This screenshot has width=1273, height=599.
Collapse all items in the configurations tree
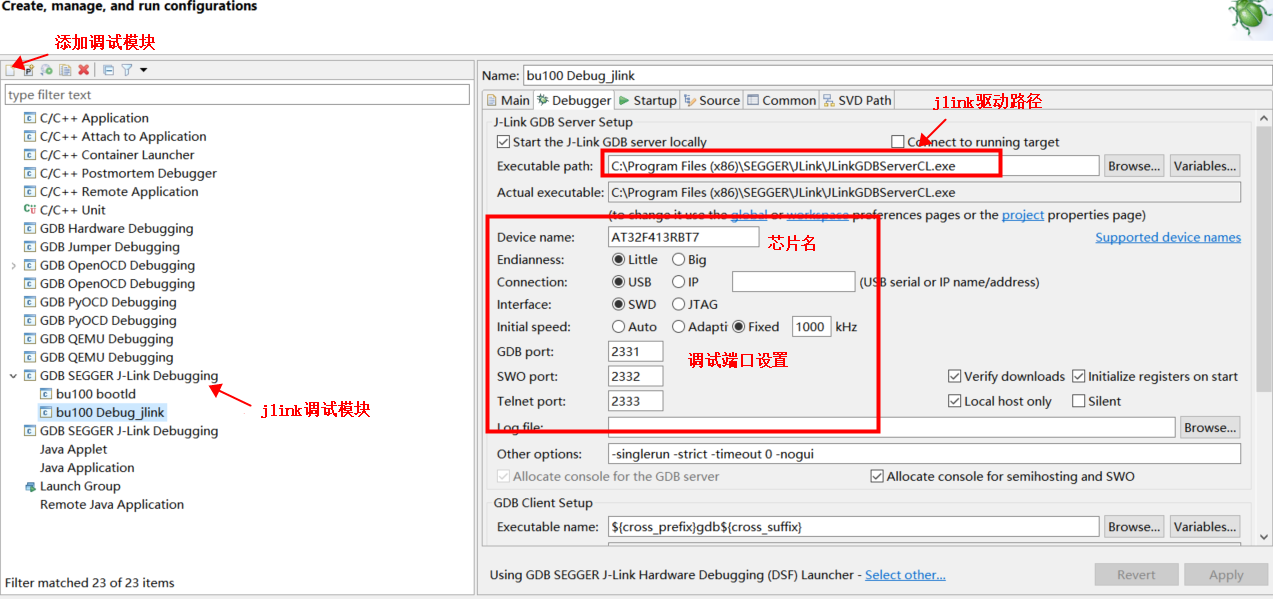coord(108,70)
